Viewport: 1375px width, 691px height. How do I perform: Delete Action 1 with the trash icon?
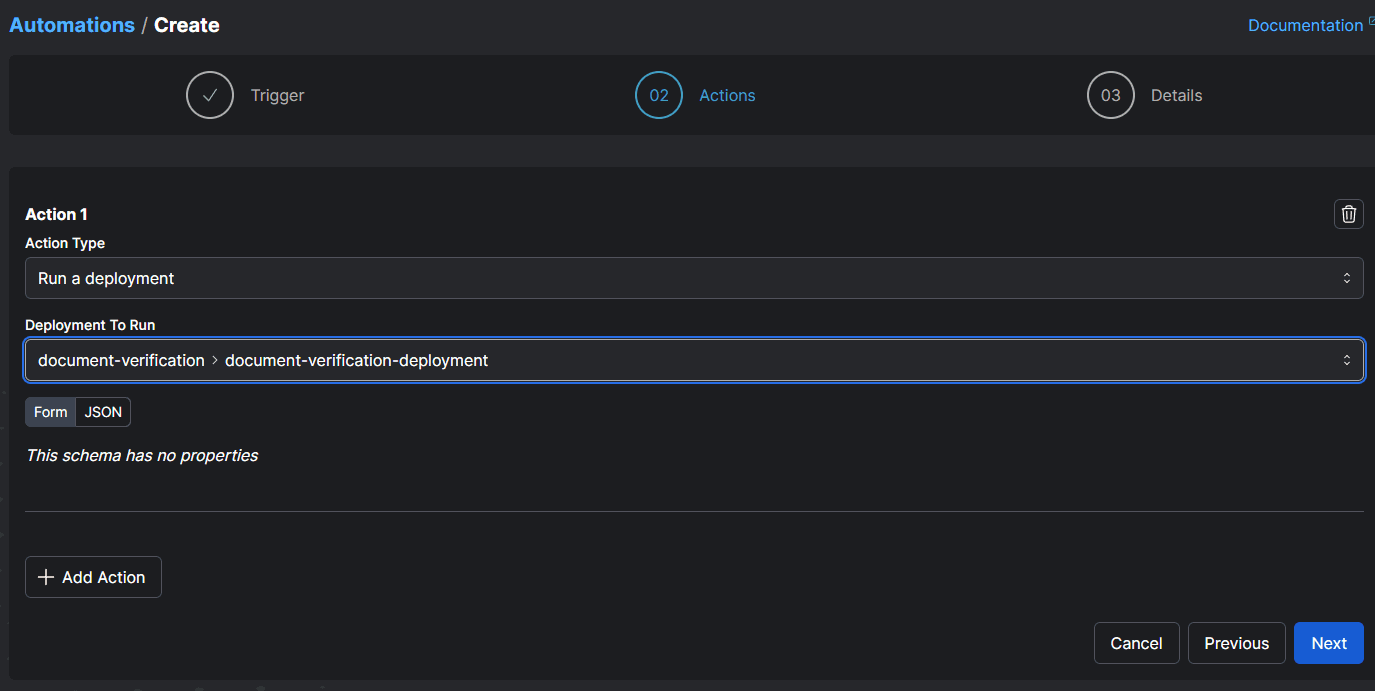tap(1348, 214)
